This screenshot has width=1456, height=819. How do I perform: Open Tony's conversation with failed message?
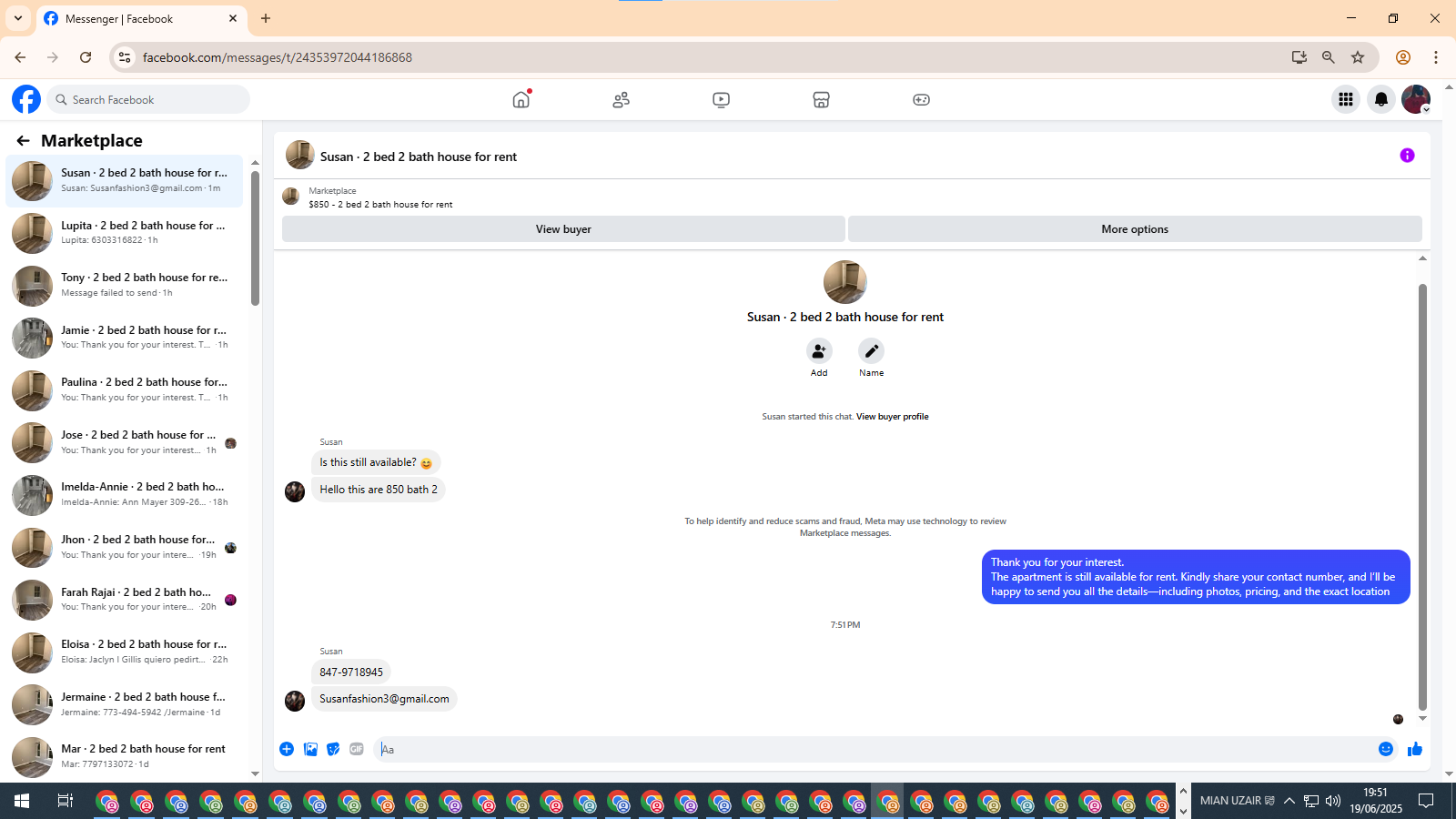pyautogui.click(x=125, y=286)
